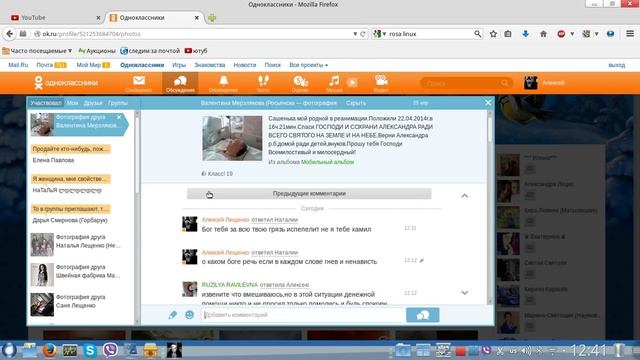Open a new tab with the plus button

(x=212, y=18)
